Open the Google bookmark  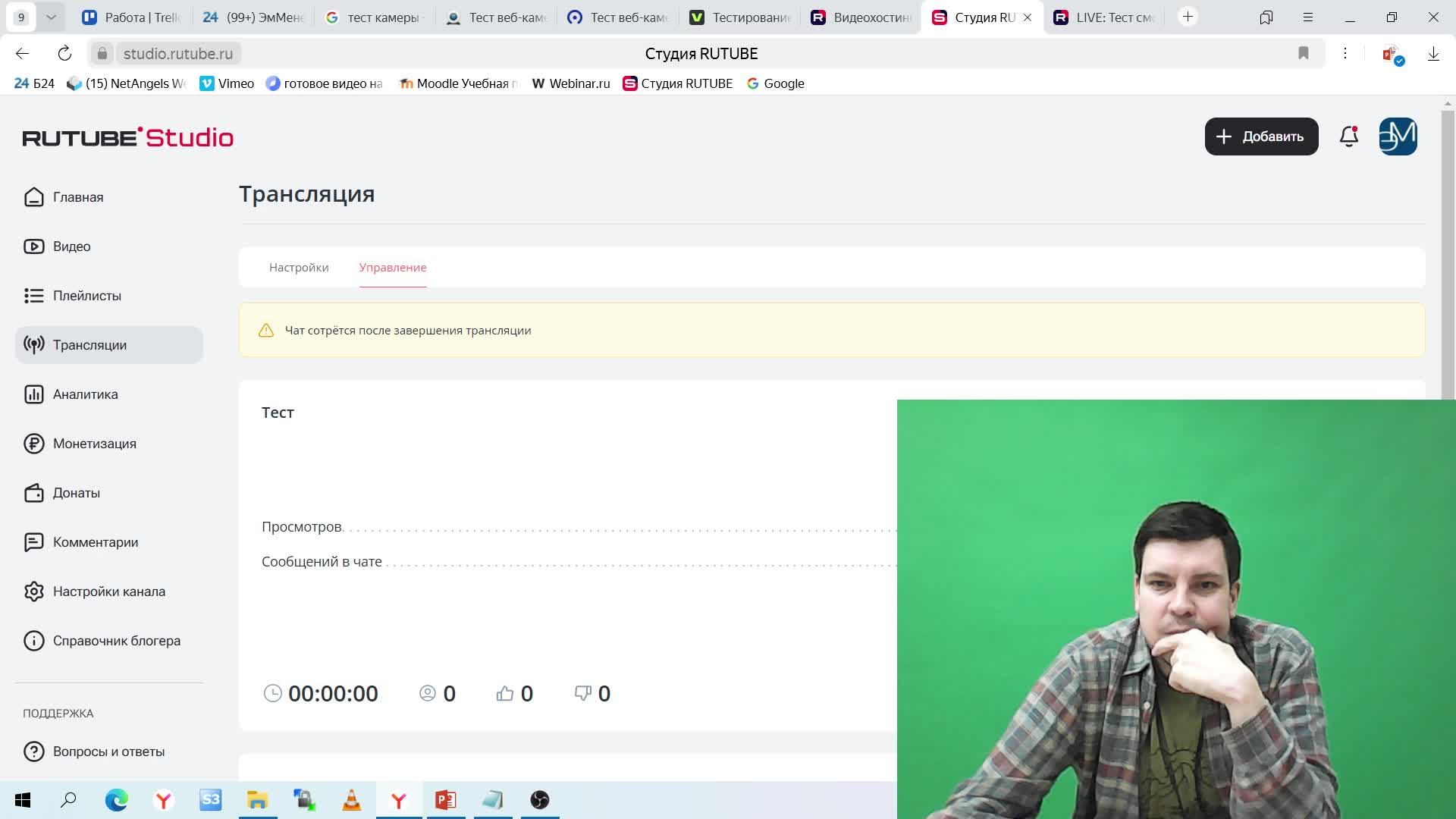[776, 83]
